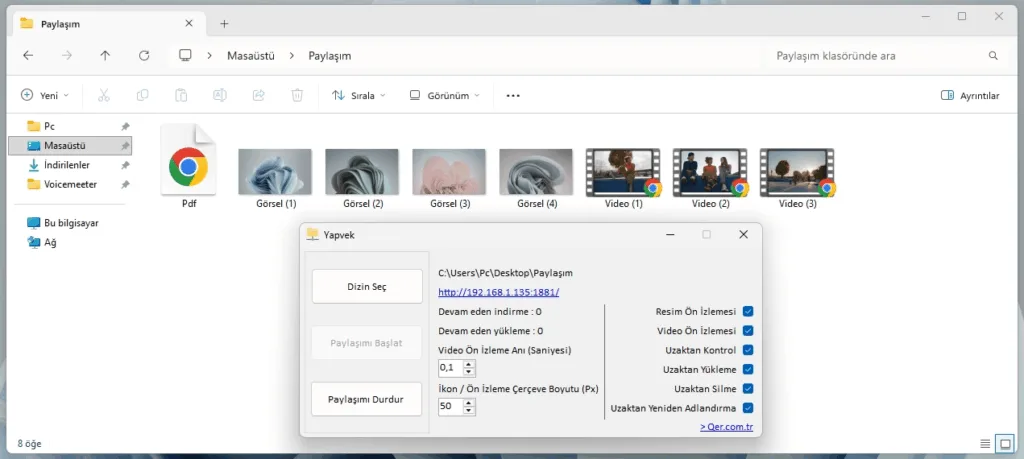Click the Dizin Seç button

tap(366, 286)
